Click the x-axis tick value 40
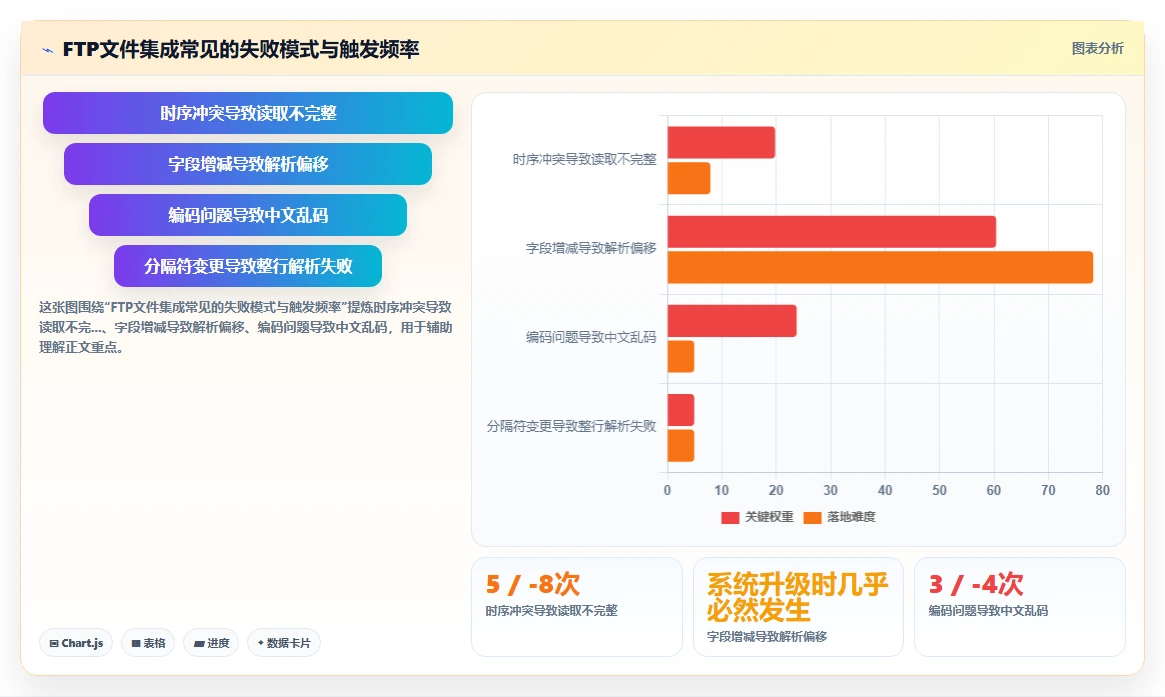The width and height of the screenshot is (1165, 697). (x=885, y=490)
